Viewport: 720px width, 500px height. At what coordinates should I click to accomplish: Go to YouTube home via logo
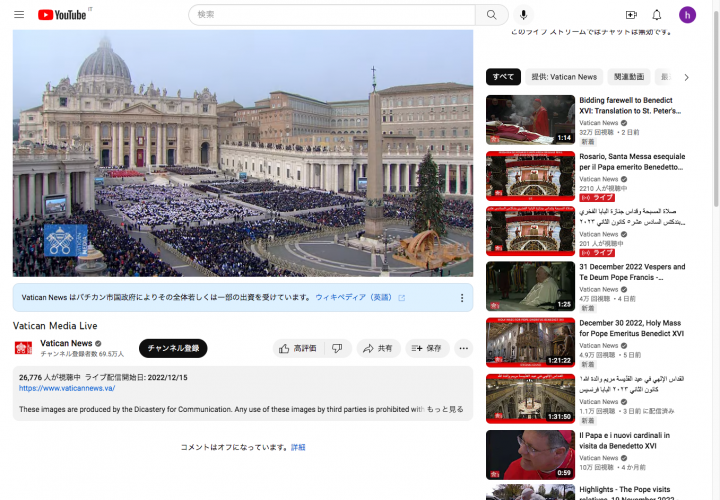click(x=62, y=15)
